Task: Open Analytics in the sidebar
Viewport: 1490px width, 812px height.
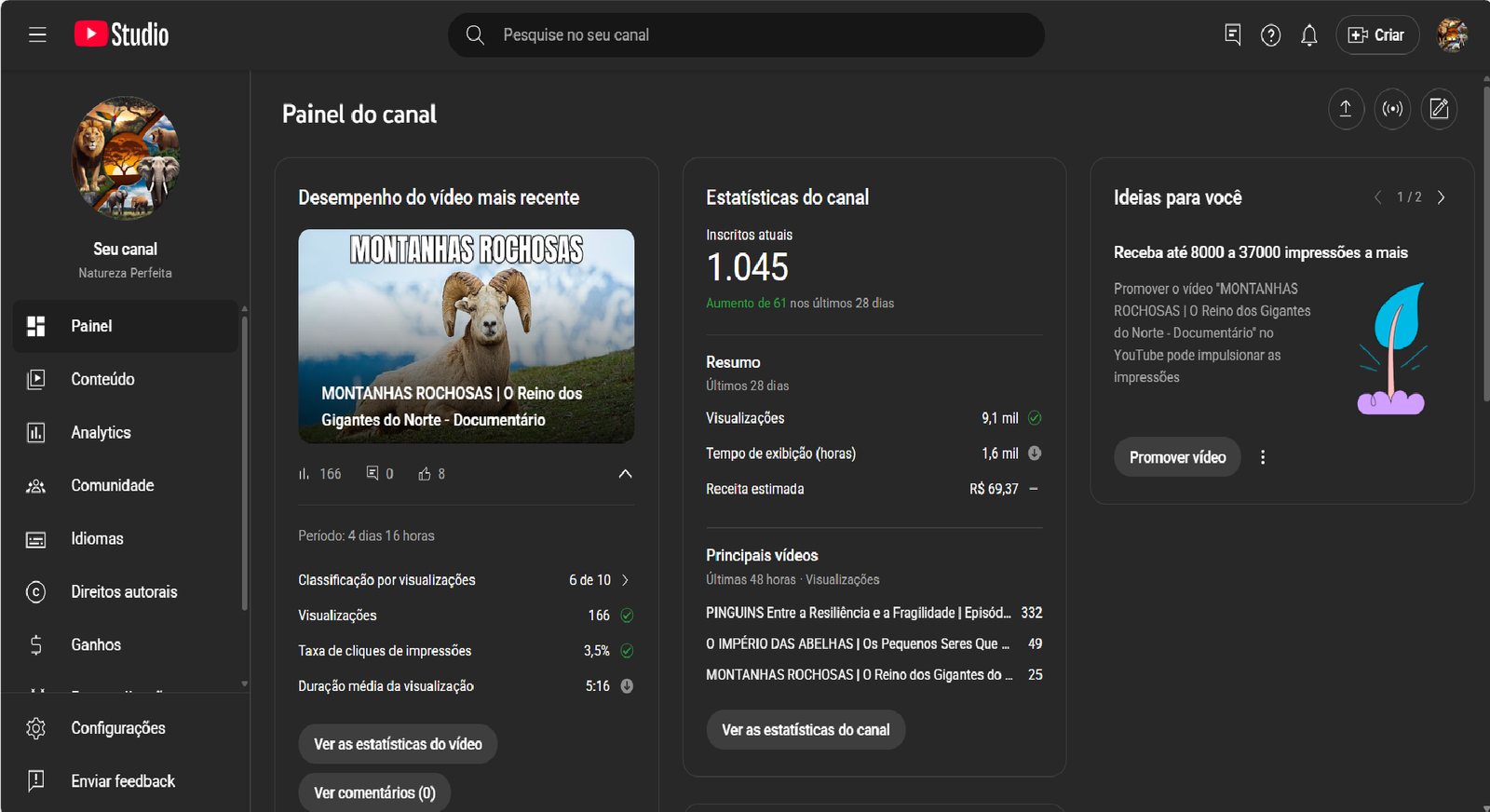Action: point(101,432)
